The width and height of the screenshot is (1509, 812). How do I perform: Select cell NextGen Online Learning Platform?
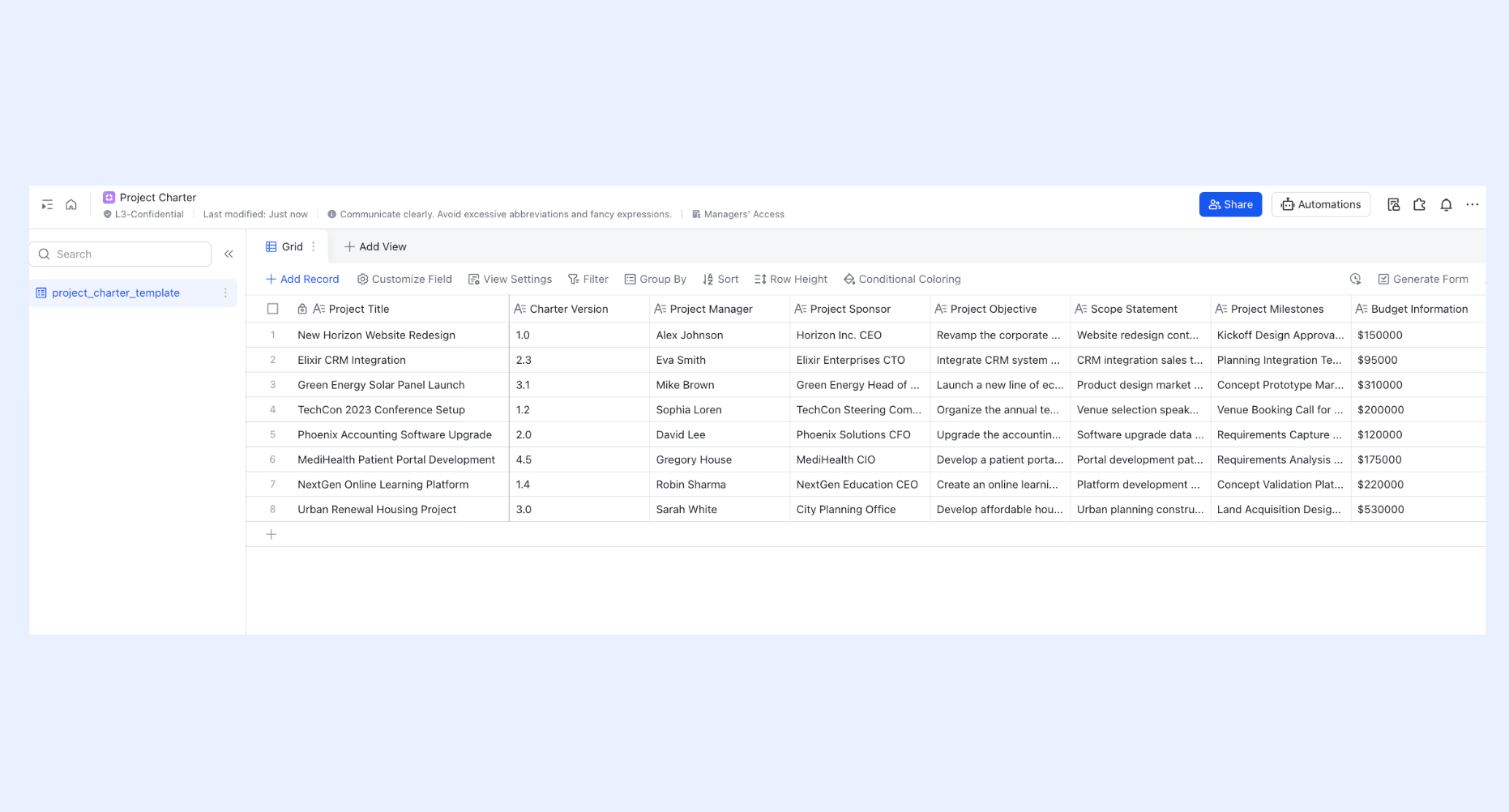[400, 485]
